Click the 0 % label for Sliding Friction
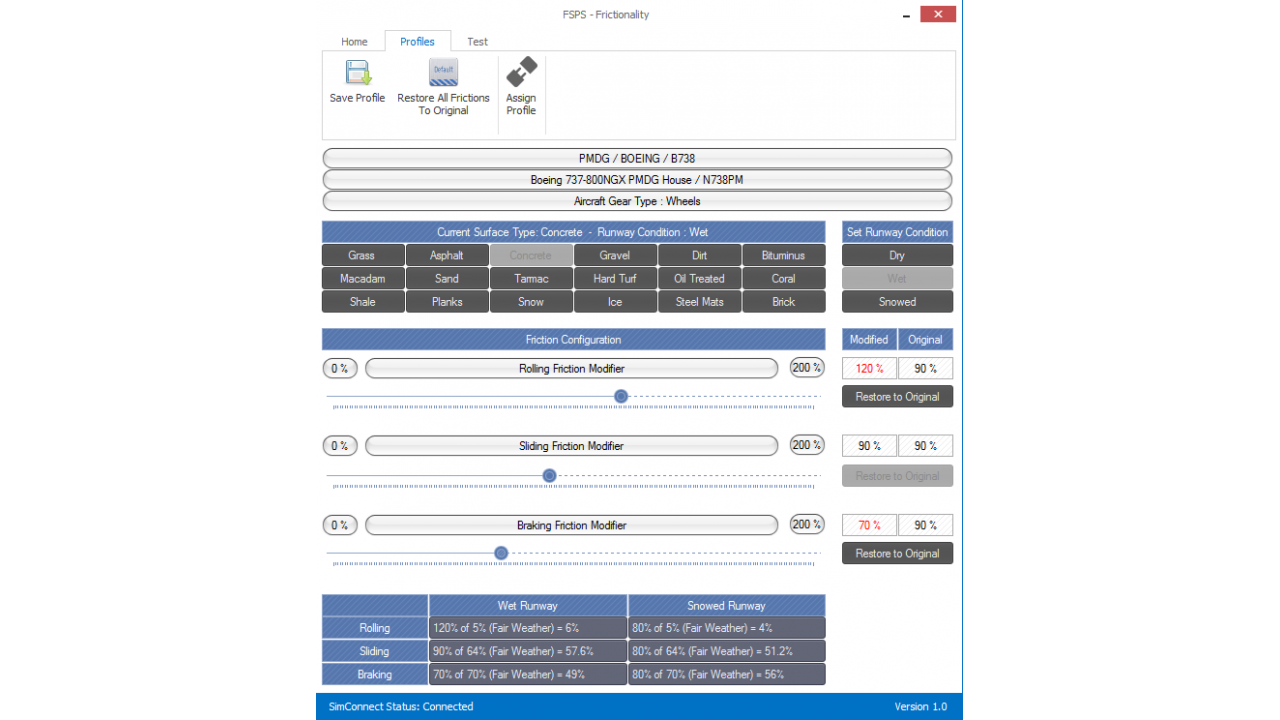Viewport: 1280px width, 720px height. (x=340, y=446)
